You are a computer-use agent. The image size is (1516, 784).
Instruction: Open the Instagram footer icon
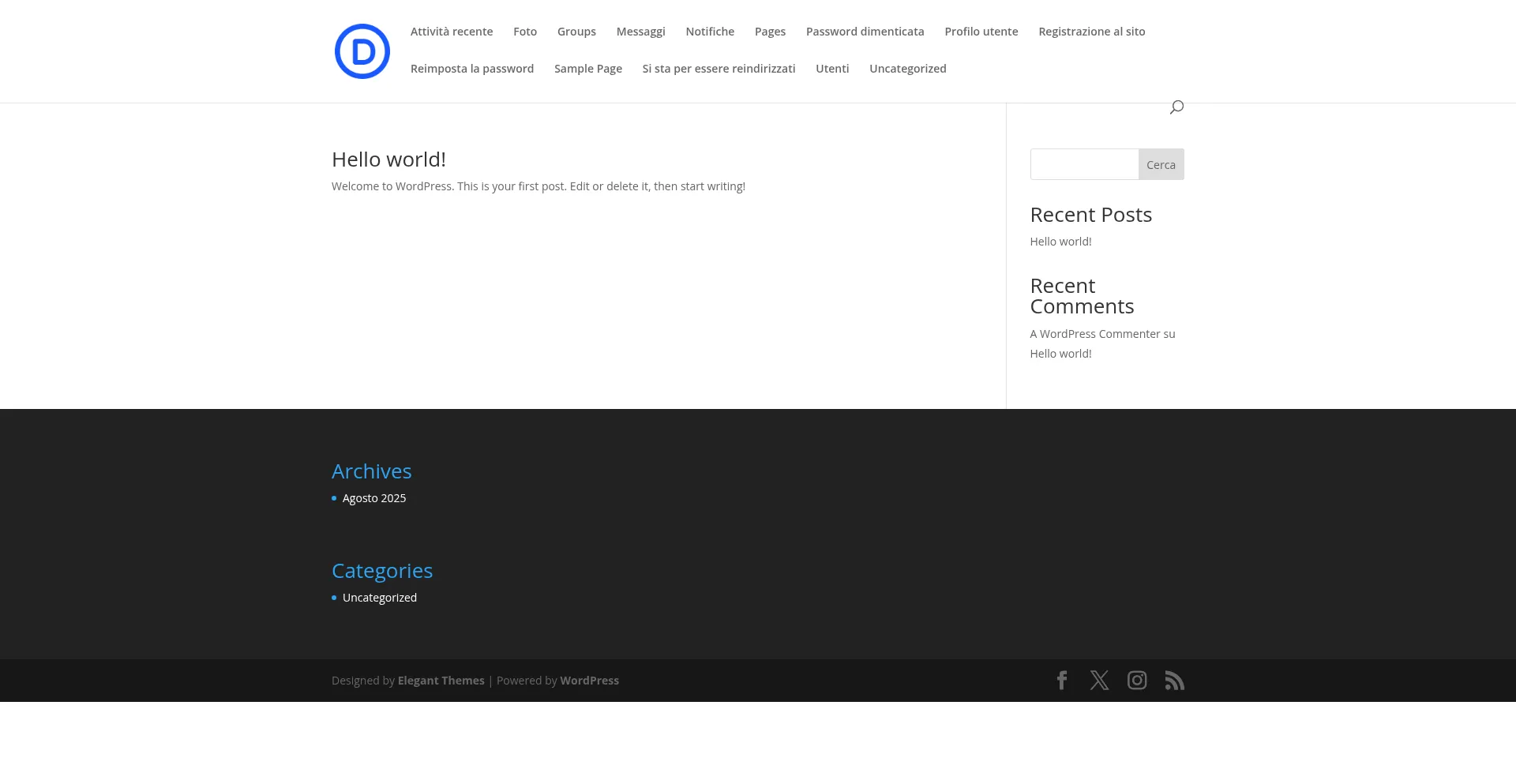tap(1137, 681)
